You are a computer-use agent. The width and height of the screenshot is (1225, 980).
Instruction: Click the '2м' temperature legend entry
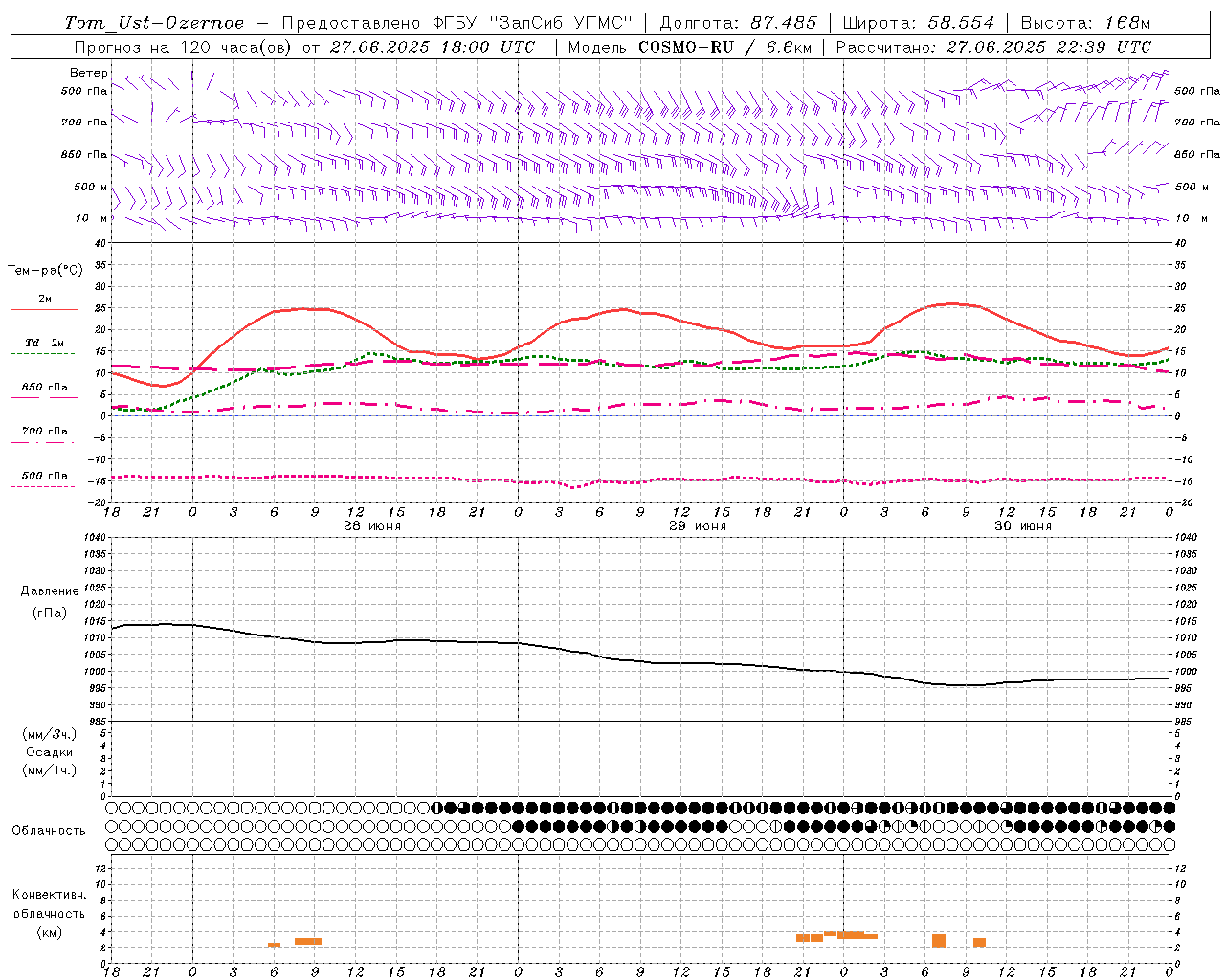tap(45, 300)
